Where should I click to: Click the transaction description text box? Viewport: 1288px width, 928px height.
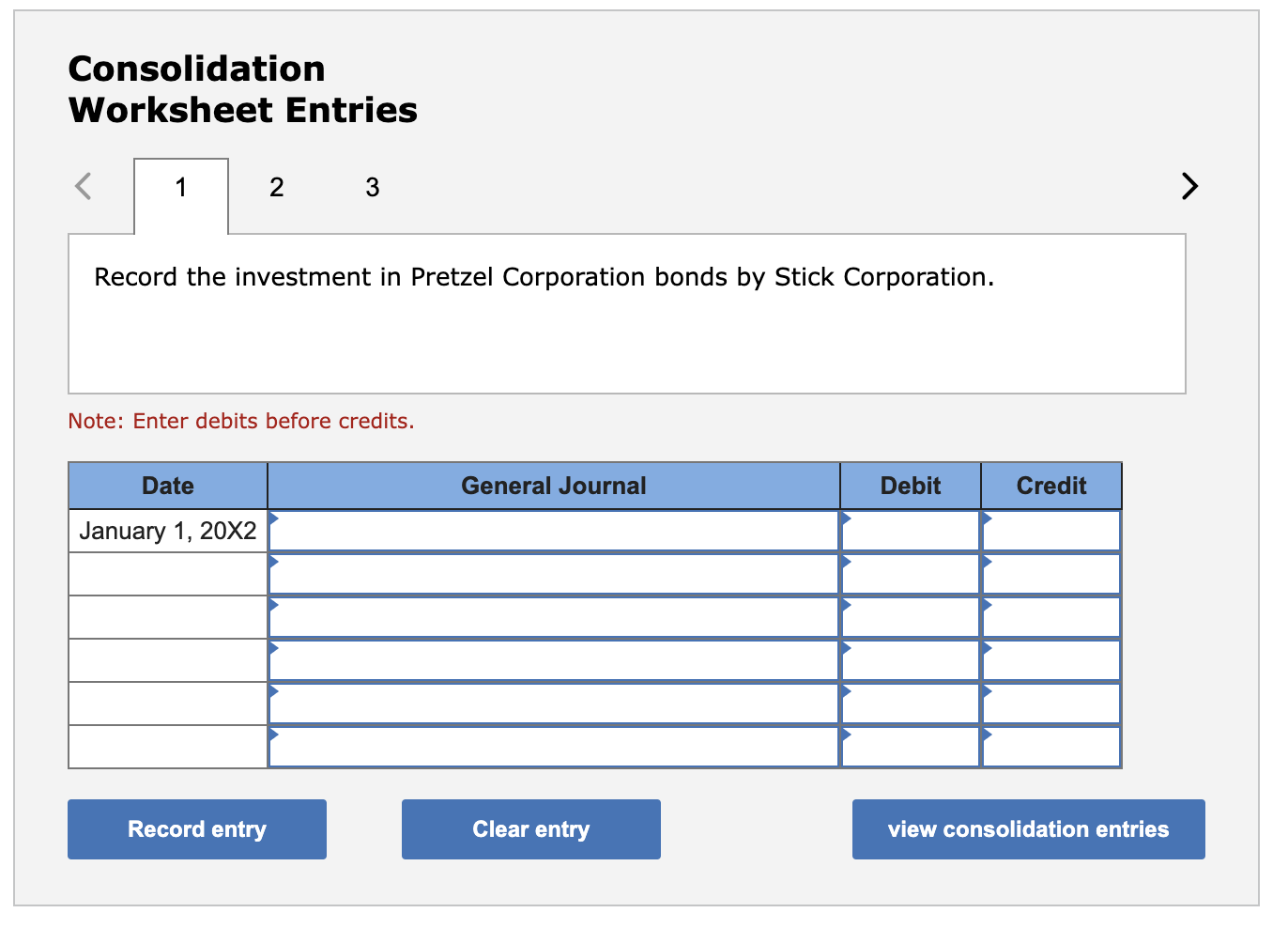626,313
